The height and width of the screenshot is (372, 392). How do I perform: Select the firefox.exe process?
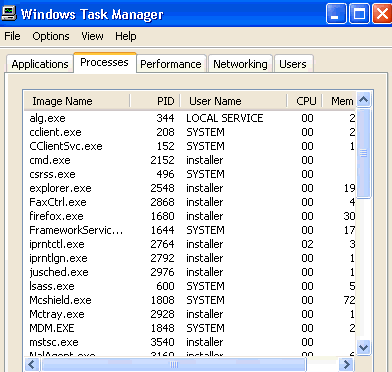[x=190, y=216]
